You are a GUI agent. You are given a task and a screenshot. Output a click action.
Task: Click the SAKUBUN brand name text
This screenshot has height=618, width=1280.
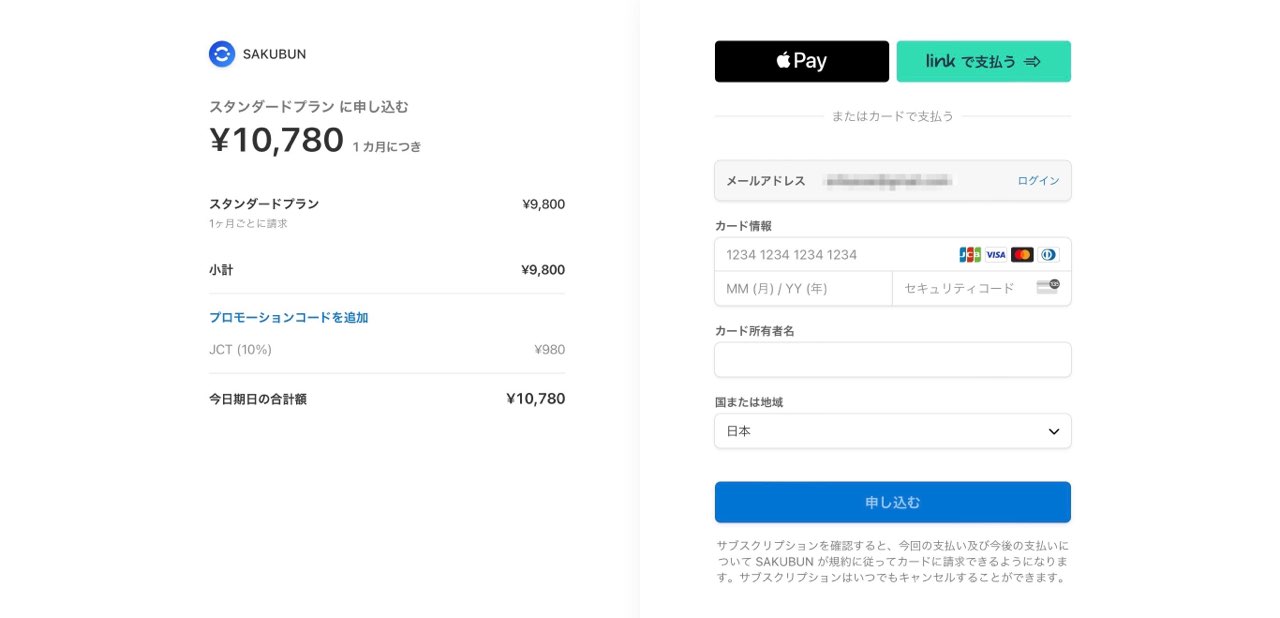tap(274, 54)
